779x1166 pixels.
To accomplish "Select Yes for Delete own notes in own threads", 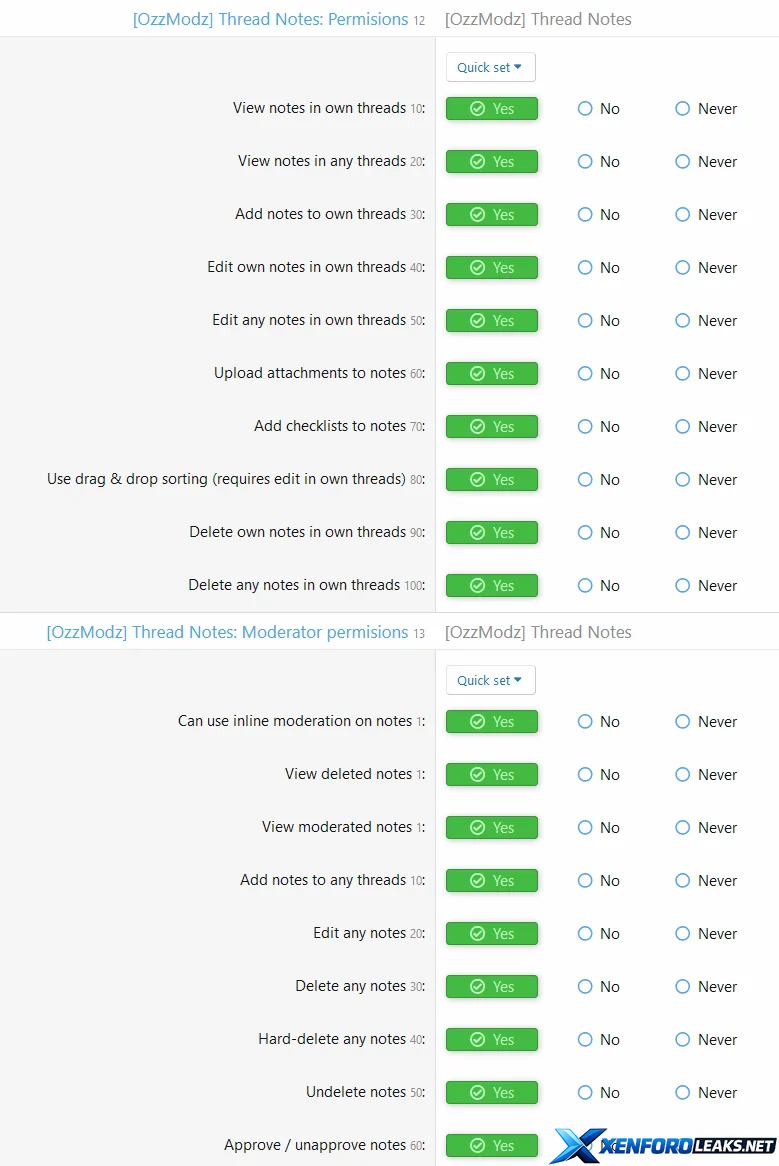I will (492, 533).
